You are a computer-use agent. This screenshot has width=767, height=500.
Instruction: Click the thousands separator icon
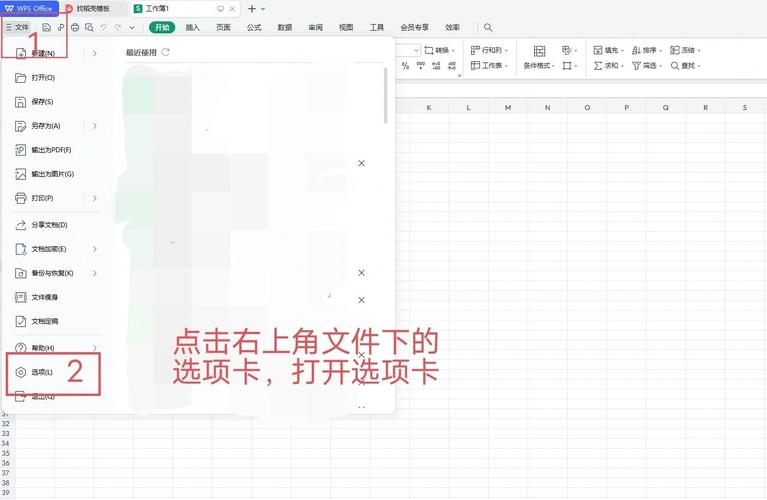point(421,66)
